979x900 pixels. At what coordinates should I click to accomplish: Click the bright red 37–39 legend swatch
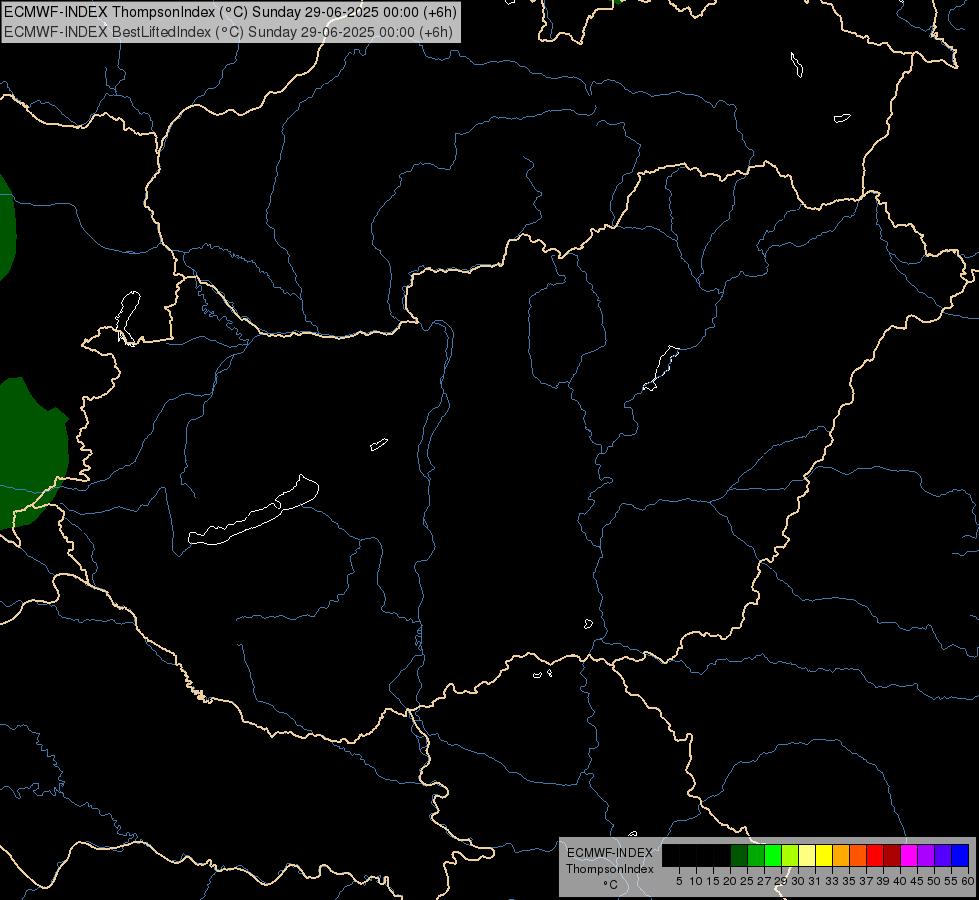pos(875,855)
